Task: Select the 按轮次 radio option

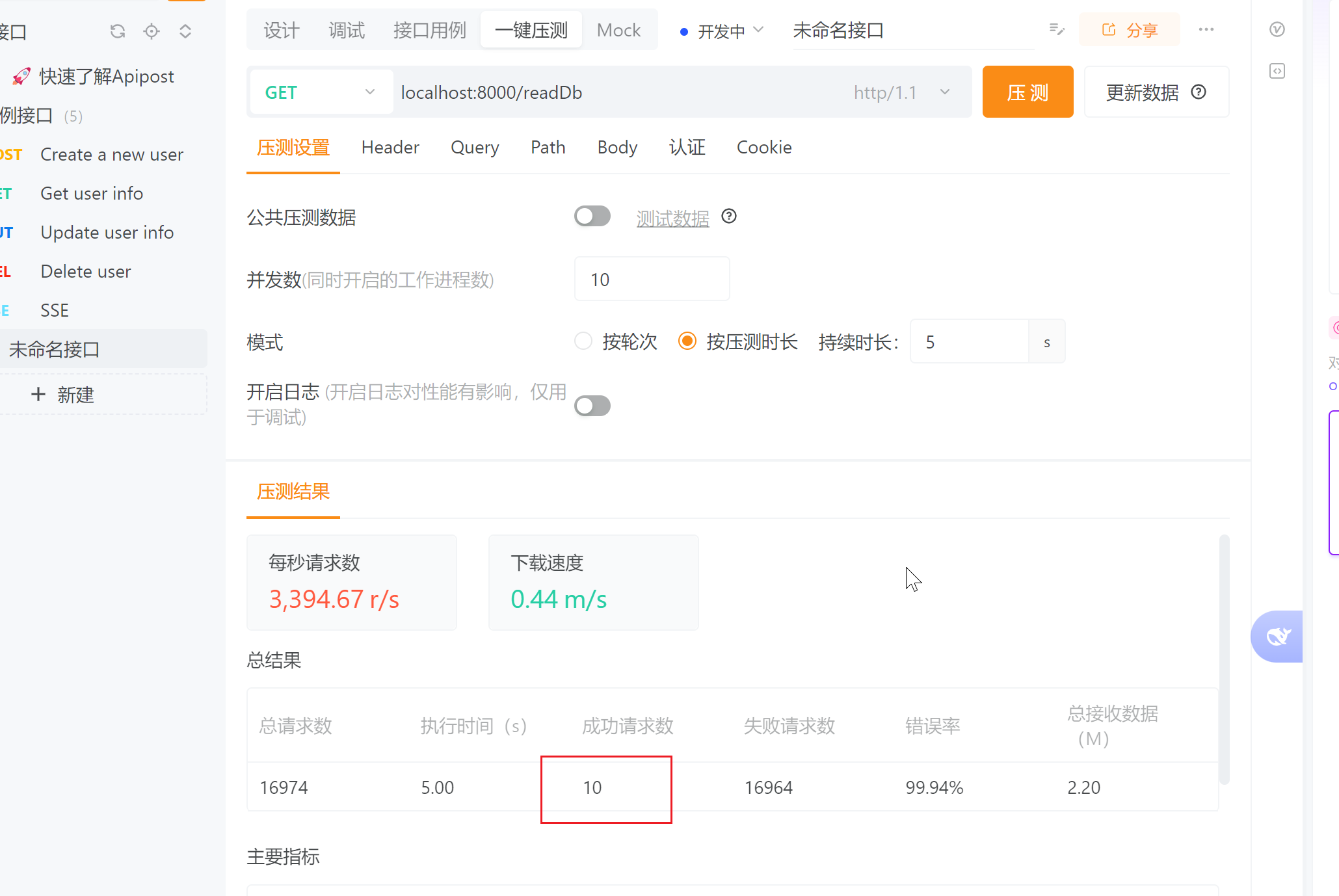Action: click(583, 341)
